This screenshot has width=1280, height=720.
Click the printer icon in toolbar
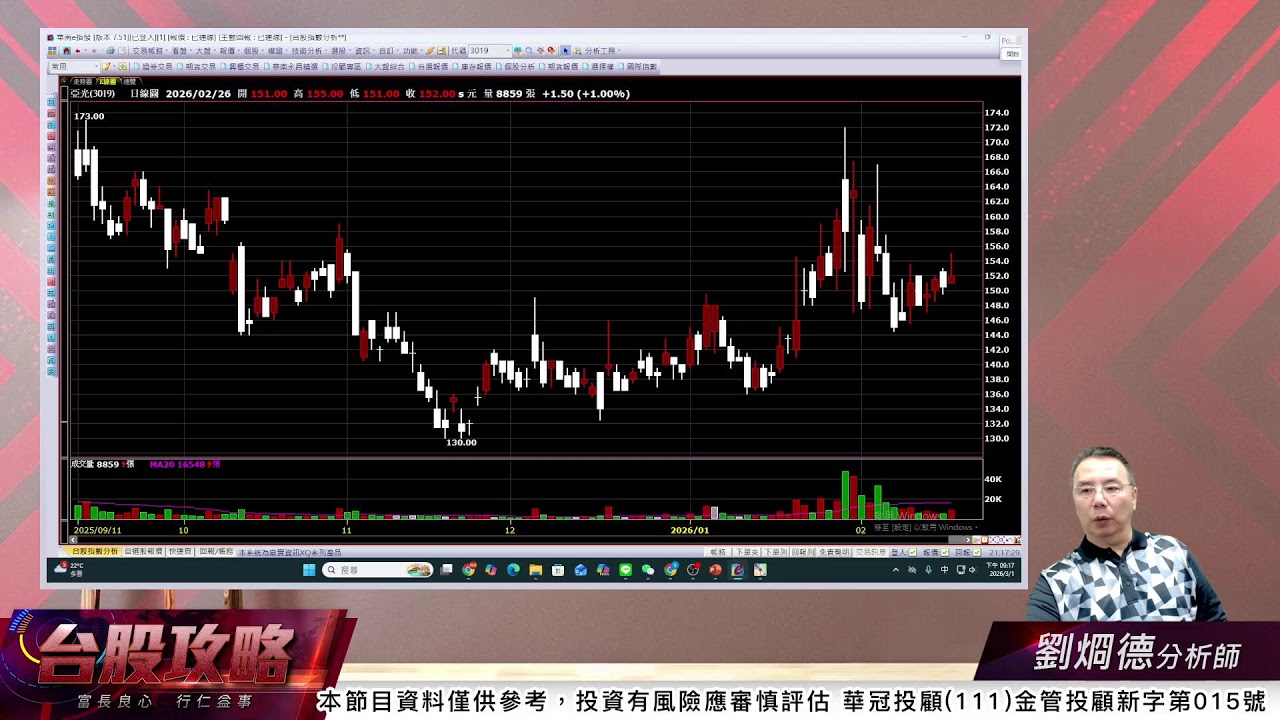click(x=110, y=50)
